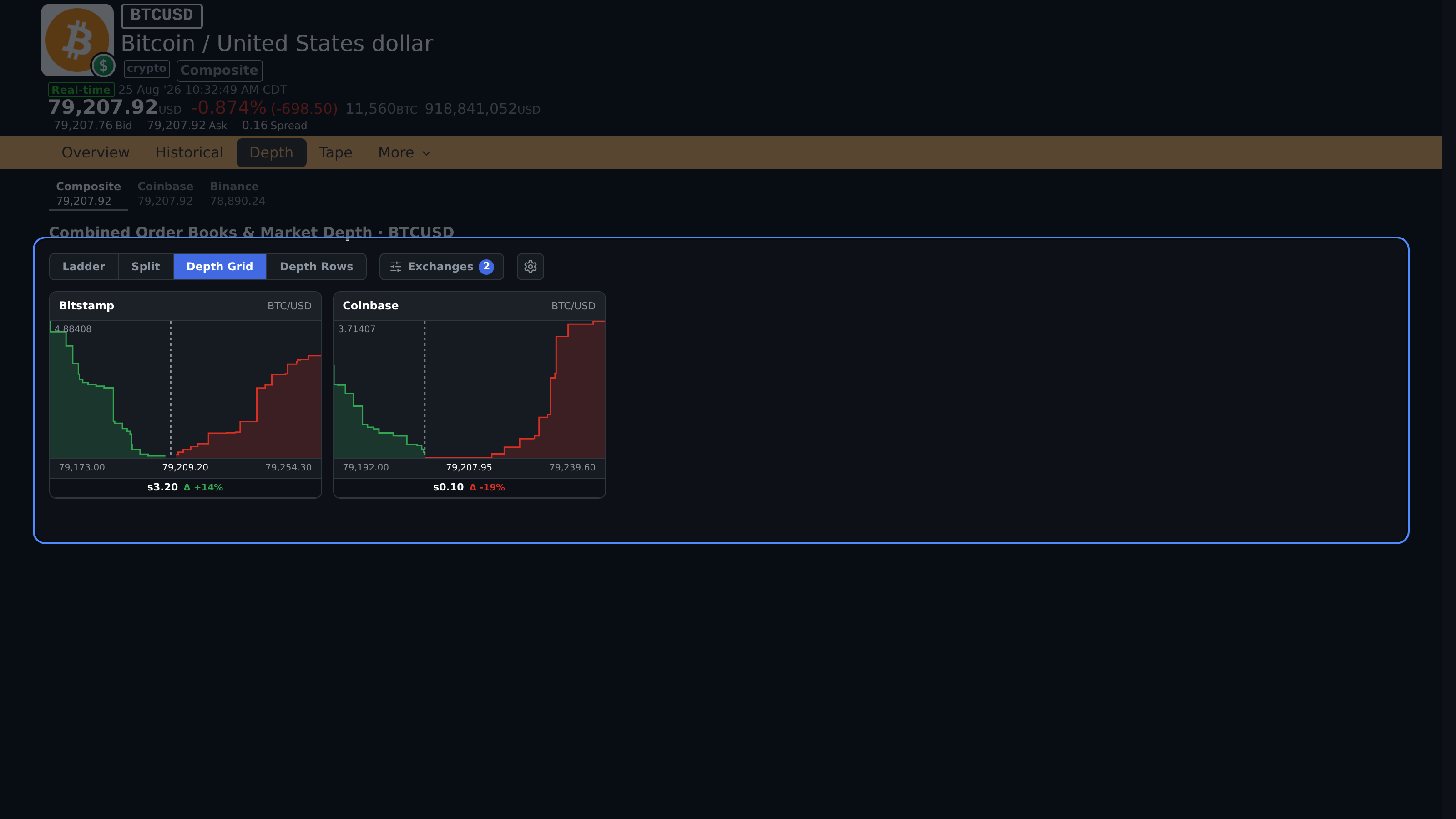Open depth settings gear icon
1456x819 pixels.
pos(530,266)
